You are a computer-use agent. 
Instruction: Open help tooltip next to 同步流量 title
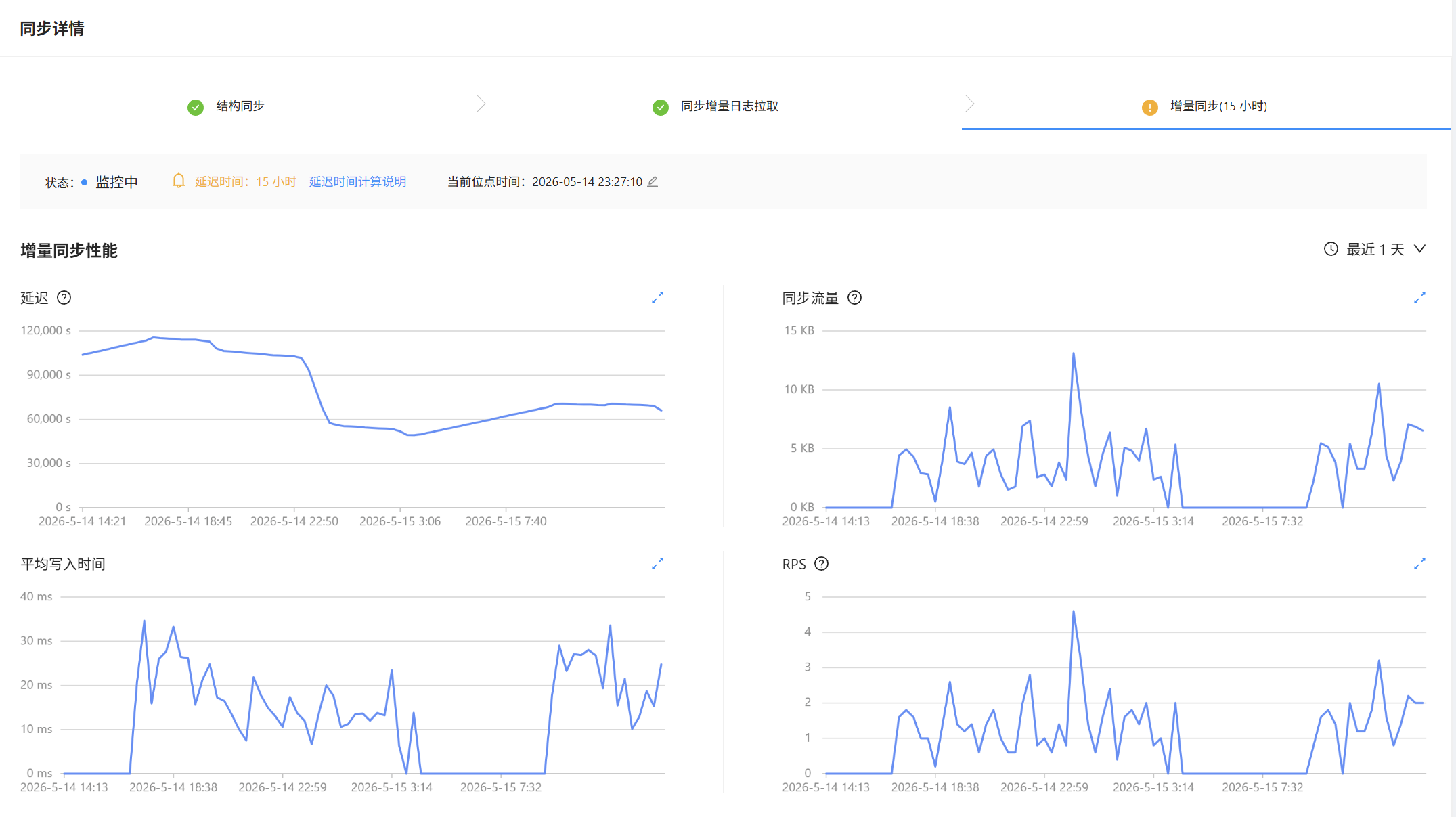coord(855,298)
